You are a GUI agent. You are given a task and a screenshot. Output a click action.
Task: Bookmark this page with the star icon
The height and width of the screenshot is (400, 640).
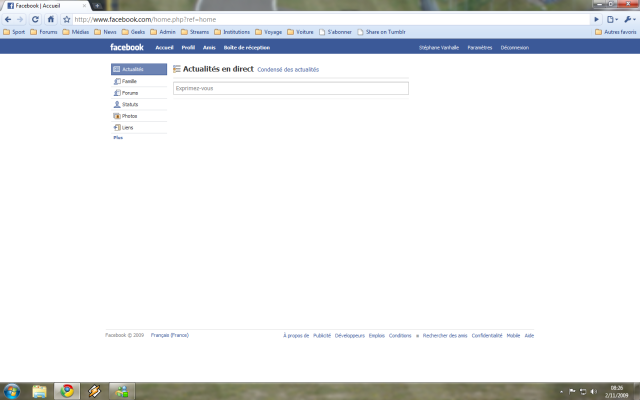point(67,19)
